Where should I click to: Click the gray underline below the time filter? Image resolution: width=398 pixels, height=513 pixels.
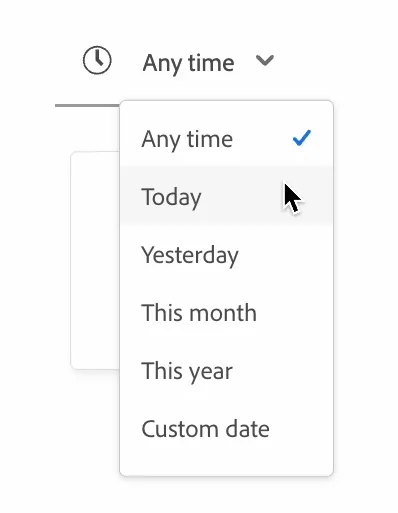pos(87,105)
